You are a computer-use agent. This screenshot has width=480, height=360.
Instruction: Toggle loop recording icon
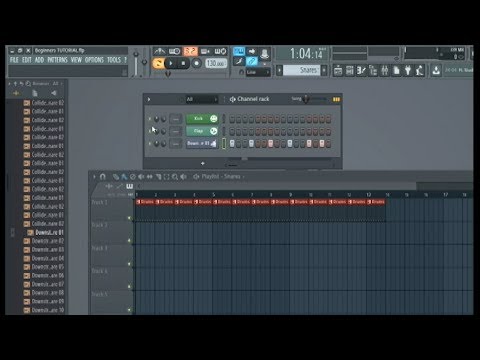[x=220, y=51]
